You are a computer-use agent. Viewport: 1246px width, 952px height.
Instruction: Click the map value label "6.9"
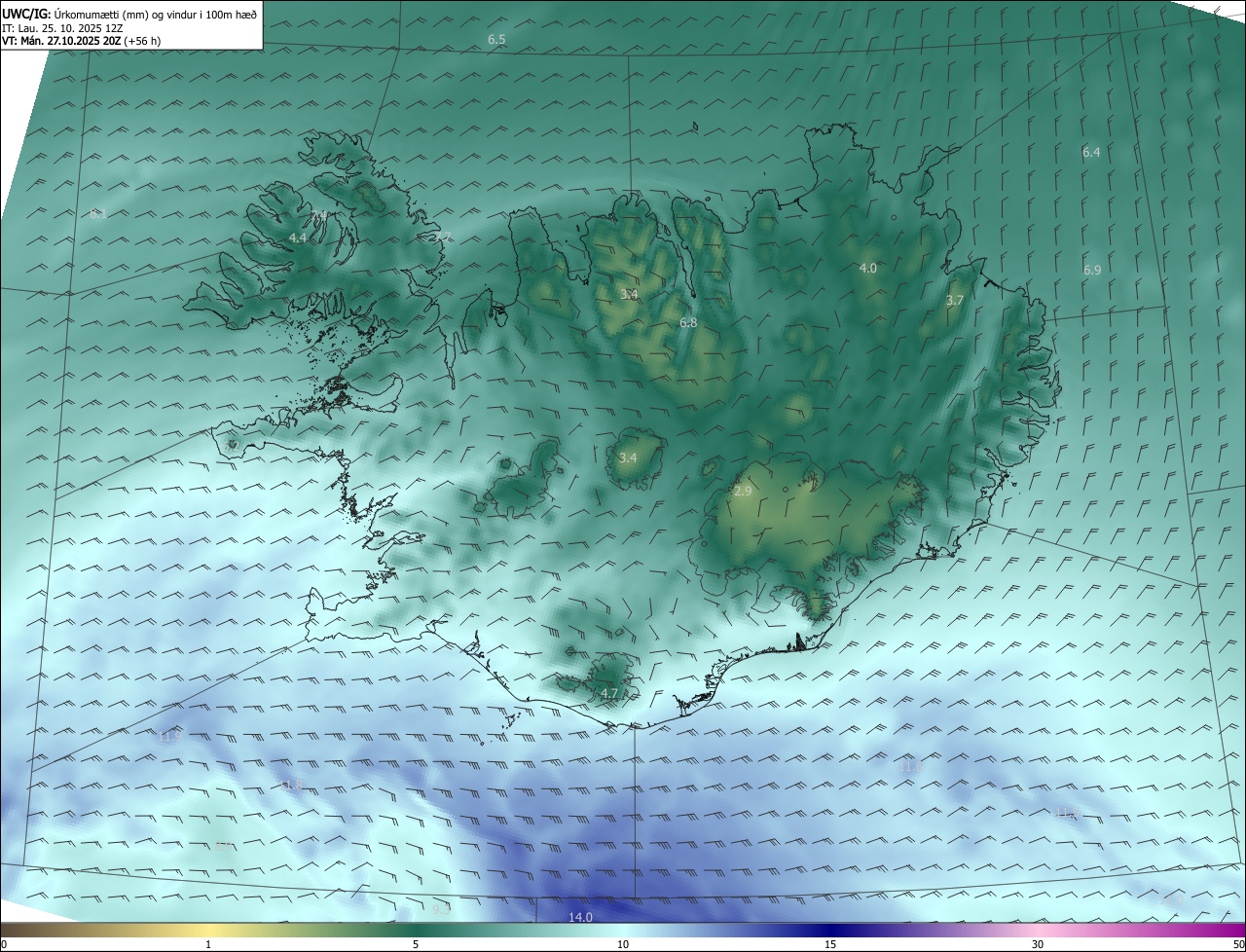point(1092,270)
